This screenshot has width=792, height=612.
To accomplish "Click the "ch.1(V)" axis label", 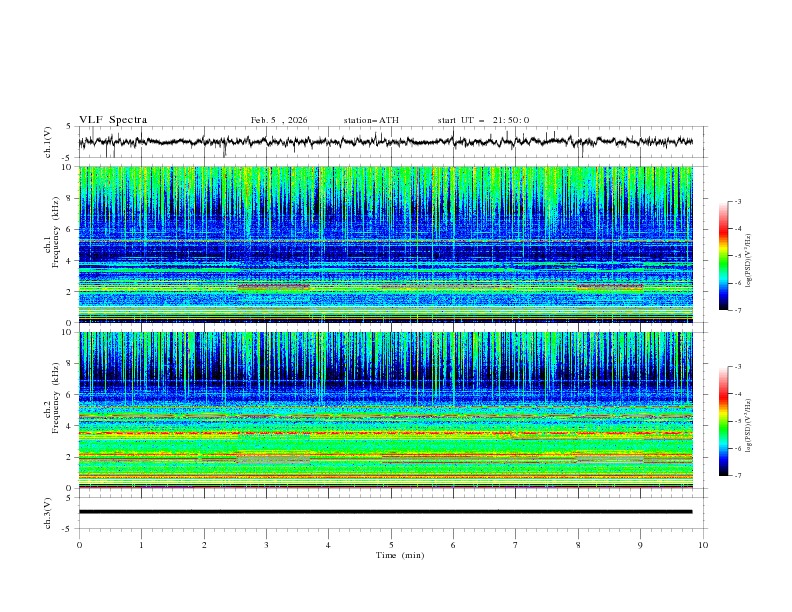I will pos(48,142).
